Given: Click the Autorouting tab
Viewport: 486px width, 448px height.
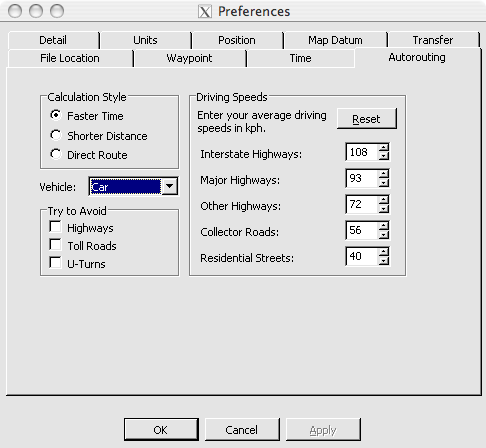Looking at the screenshot, I should [417, 57].
